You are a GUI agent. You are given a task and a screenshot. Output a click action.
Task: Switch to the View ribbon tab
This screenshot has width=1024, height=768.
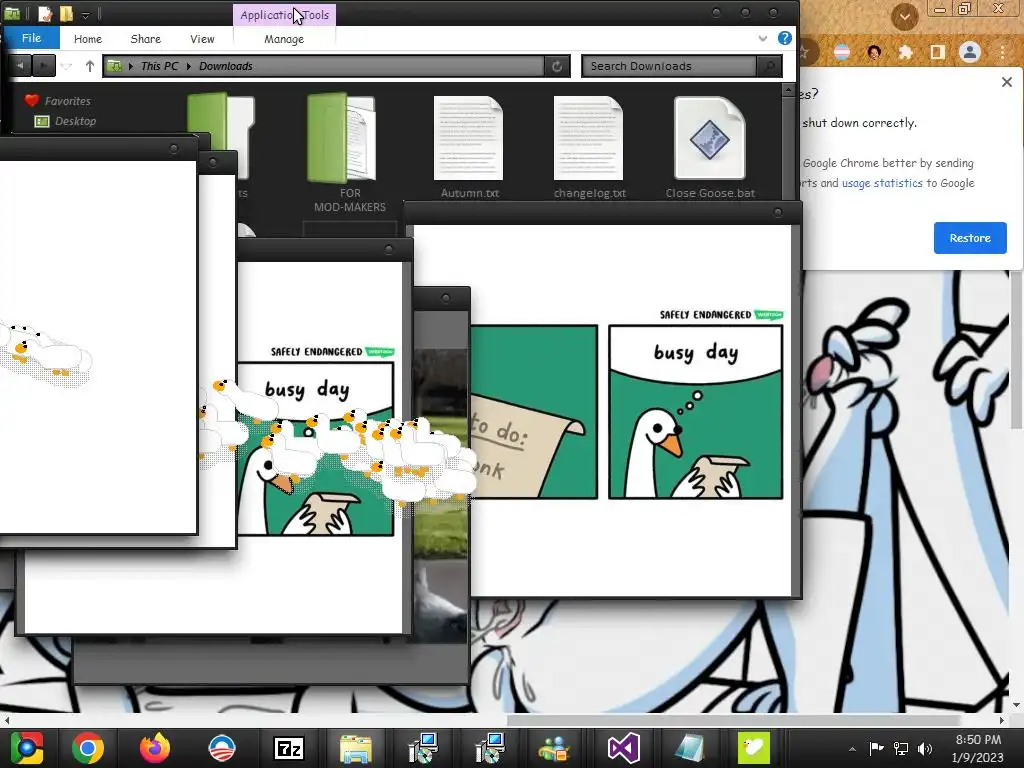202,39
